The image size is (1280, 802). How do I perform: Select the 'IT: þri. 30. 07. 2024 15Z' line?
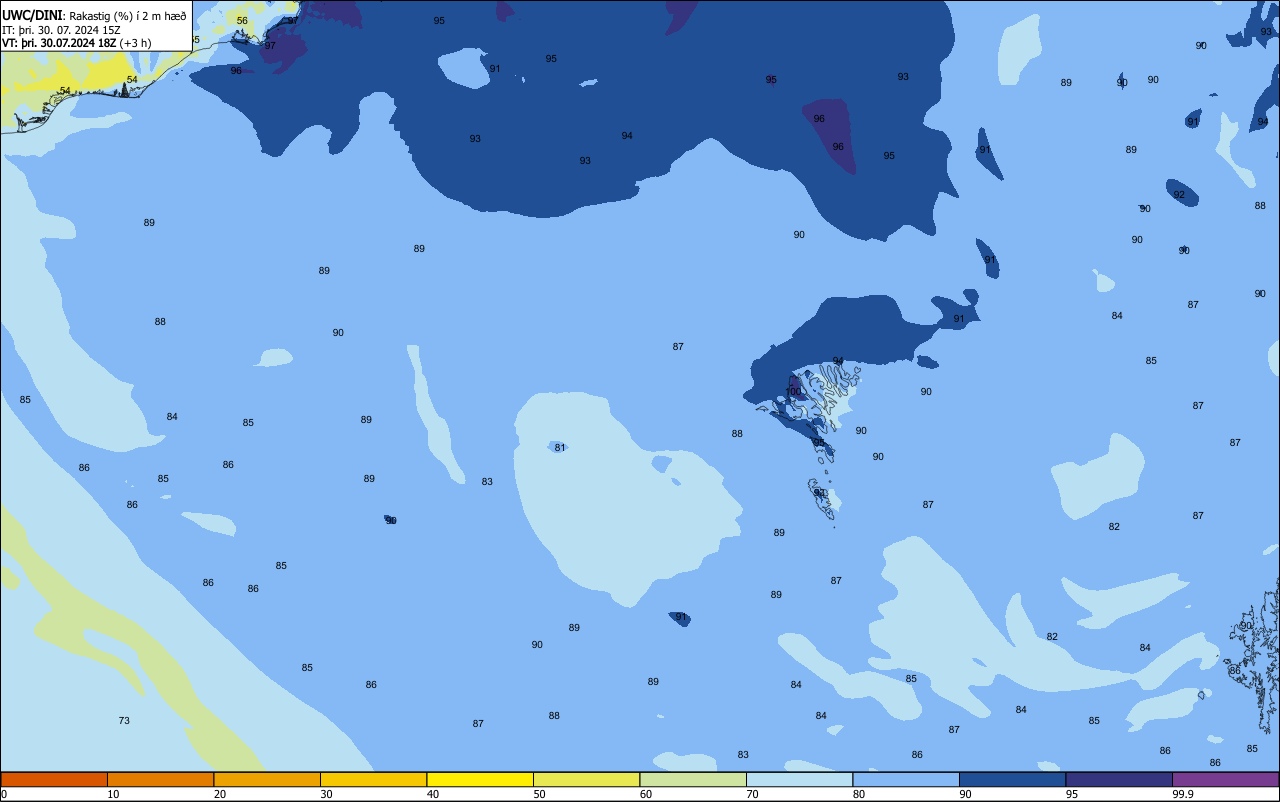click(x=61, y=29)
